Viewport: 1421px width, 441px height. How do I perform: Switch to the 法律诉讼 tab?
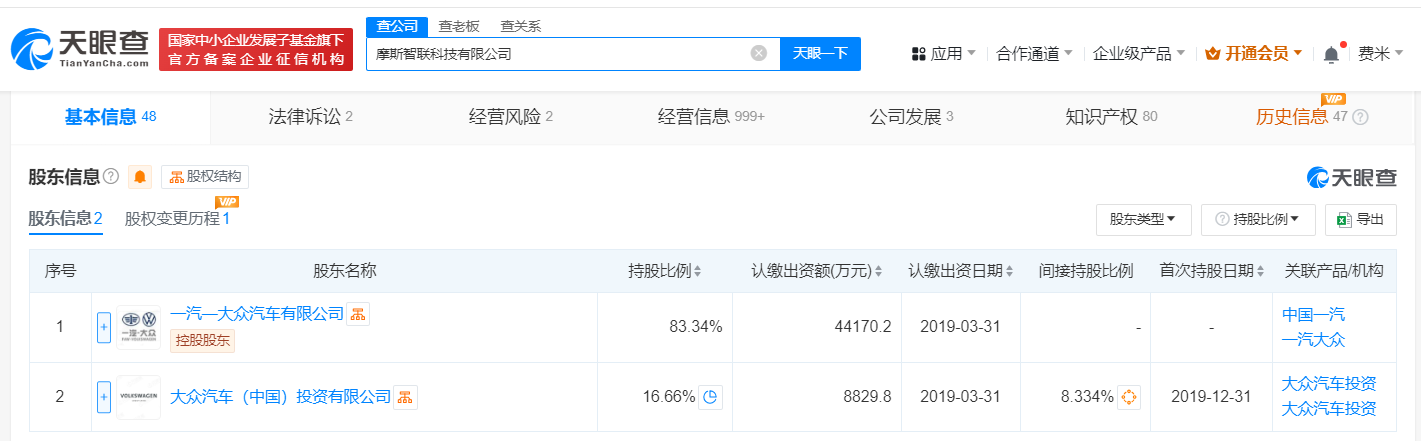coord(311,117)
